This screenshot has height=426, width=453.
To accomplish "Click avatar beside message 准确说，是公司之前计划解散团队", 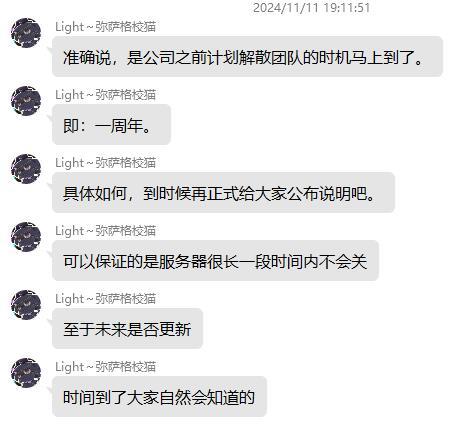I will click(x=26, y=33).
